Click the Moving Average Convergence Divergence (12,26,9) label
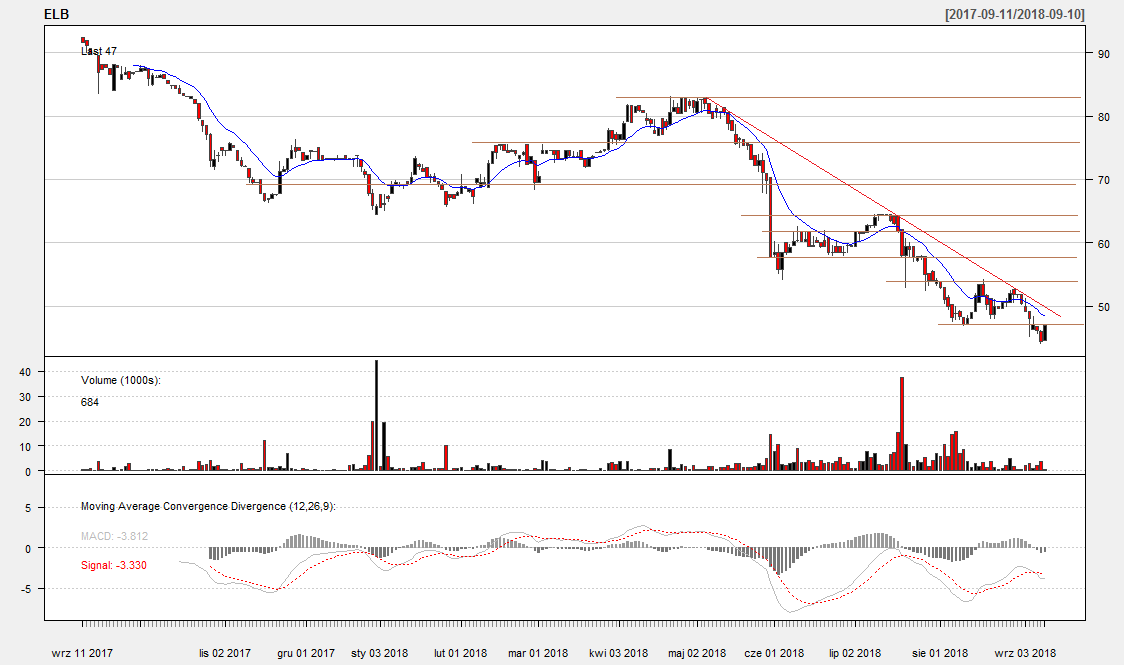 click(x=208, y=507)
